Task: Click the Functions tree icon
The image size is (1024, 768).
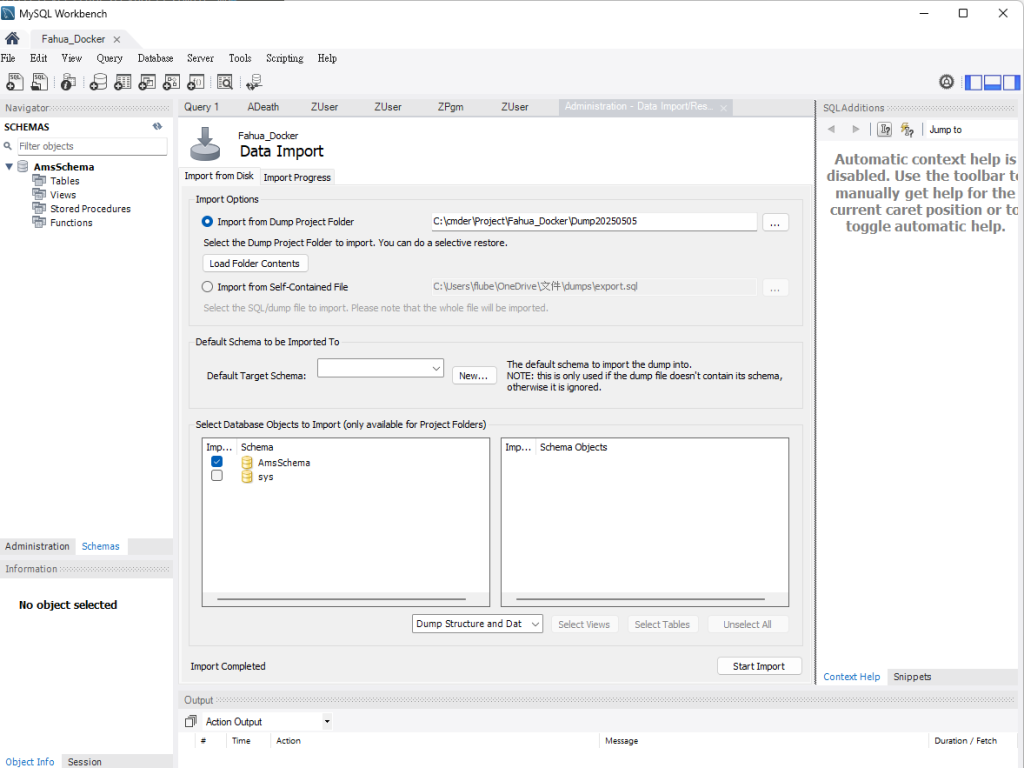Action: 39,223
